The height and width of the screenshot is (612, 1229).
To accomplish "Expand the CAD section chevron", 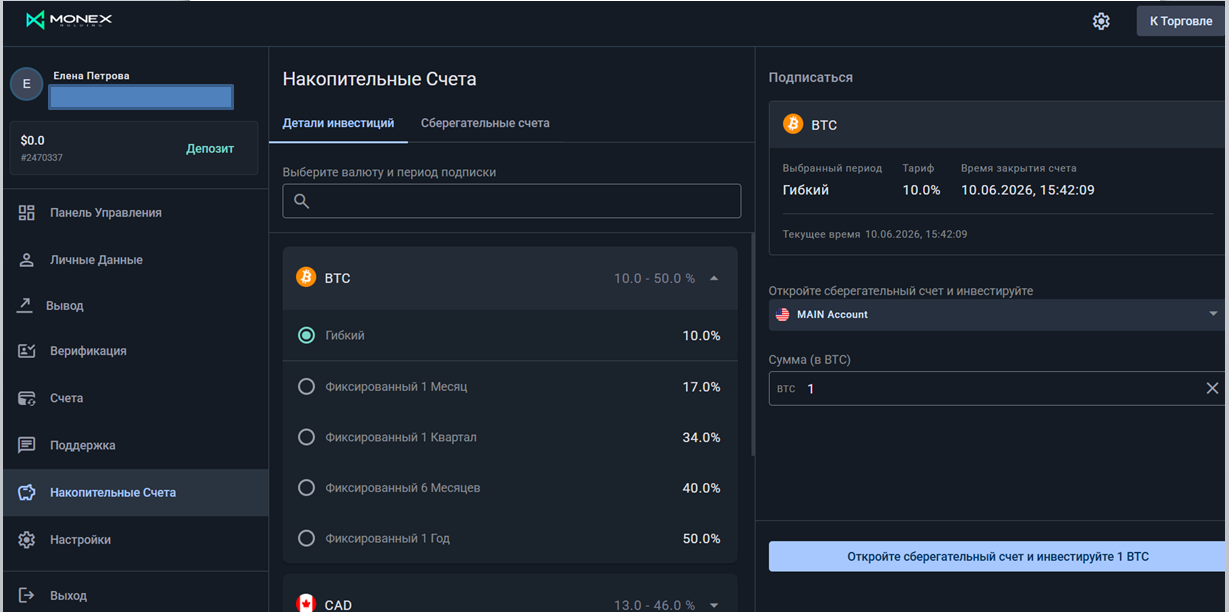I will 713,604.
